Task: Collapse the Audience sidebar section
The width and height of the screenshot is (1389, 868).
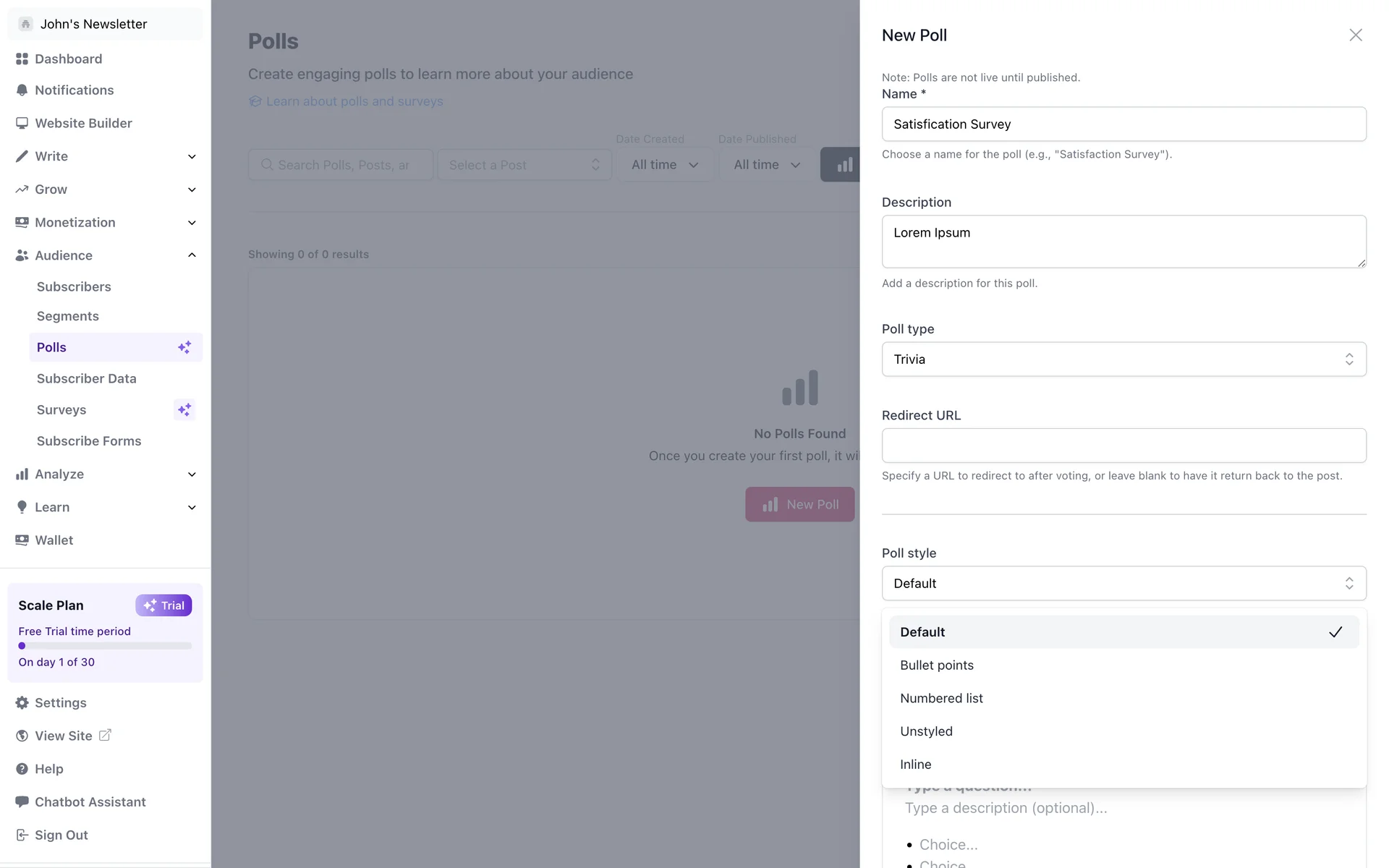Action: point(192,255)
